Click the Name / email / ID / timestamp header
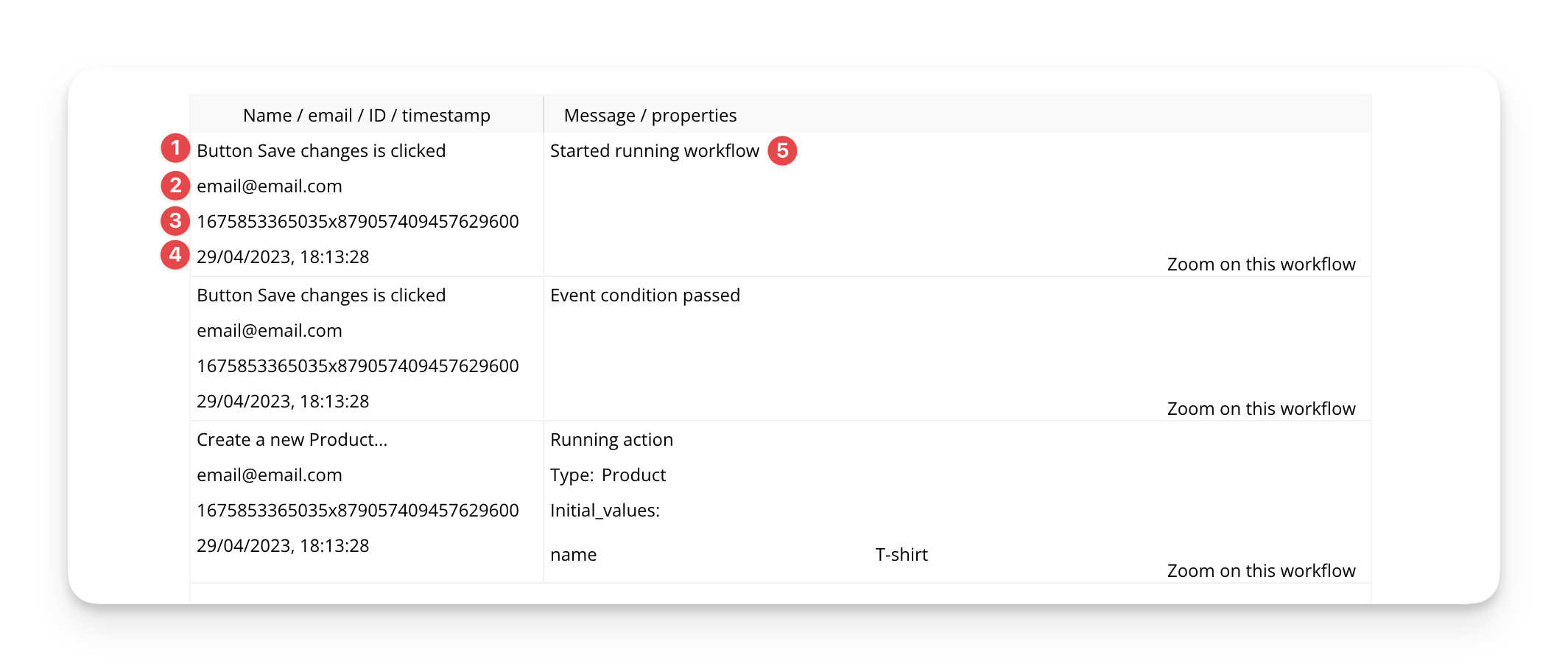Screen dimensions: 1568x672 [x=366, y=116]
